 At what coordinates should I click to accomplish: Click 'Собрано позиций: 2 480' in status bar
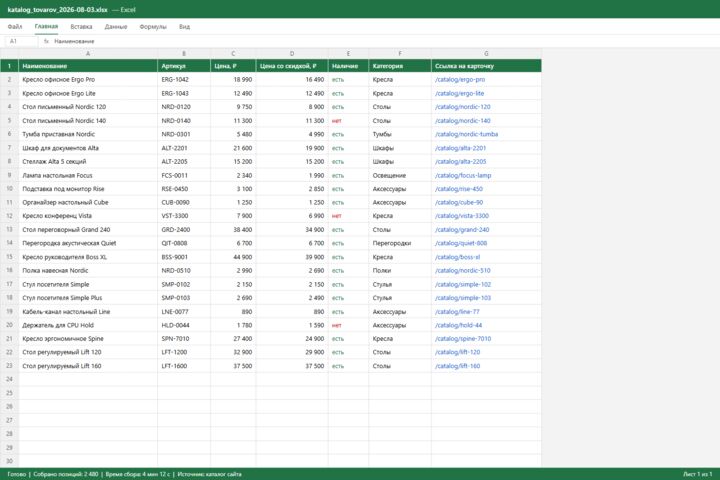pos(66,474)
